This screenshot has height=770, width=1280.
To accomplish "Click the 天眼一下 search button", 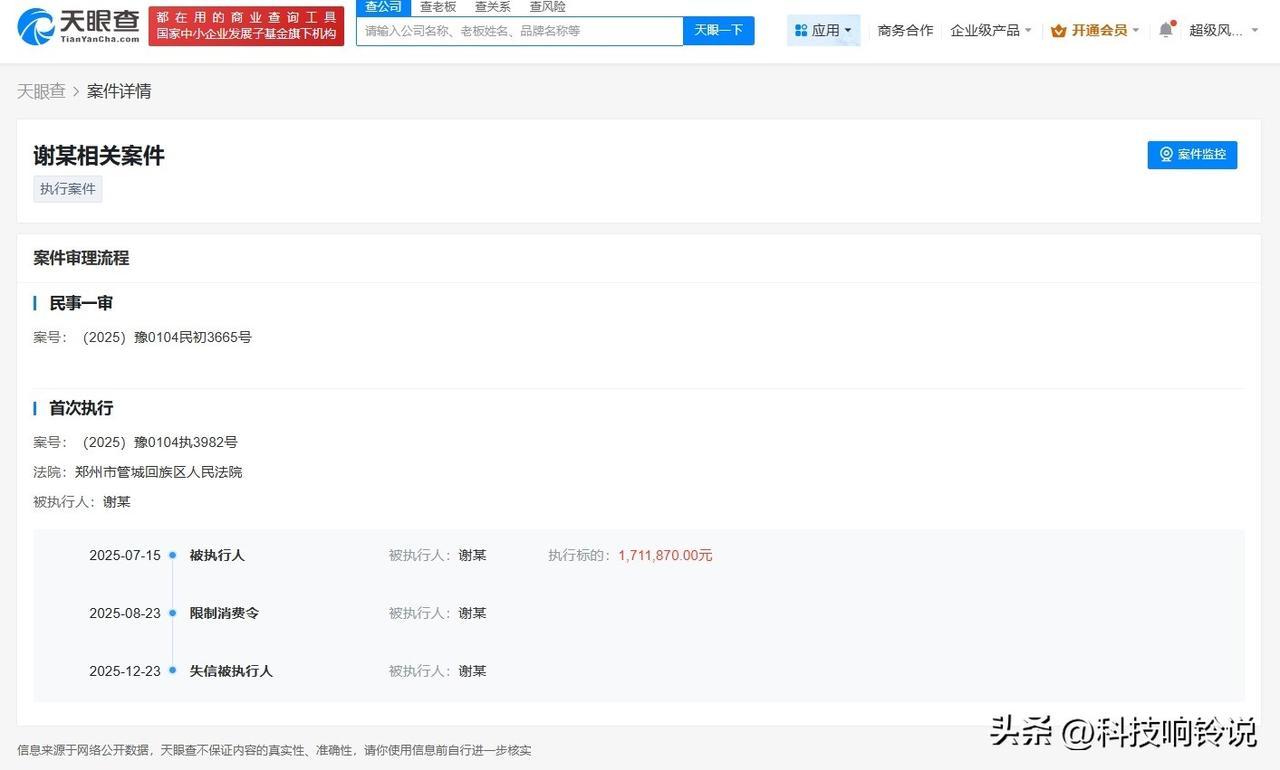I will tap(718, 31).
